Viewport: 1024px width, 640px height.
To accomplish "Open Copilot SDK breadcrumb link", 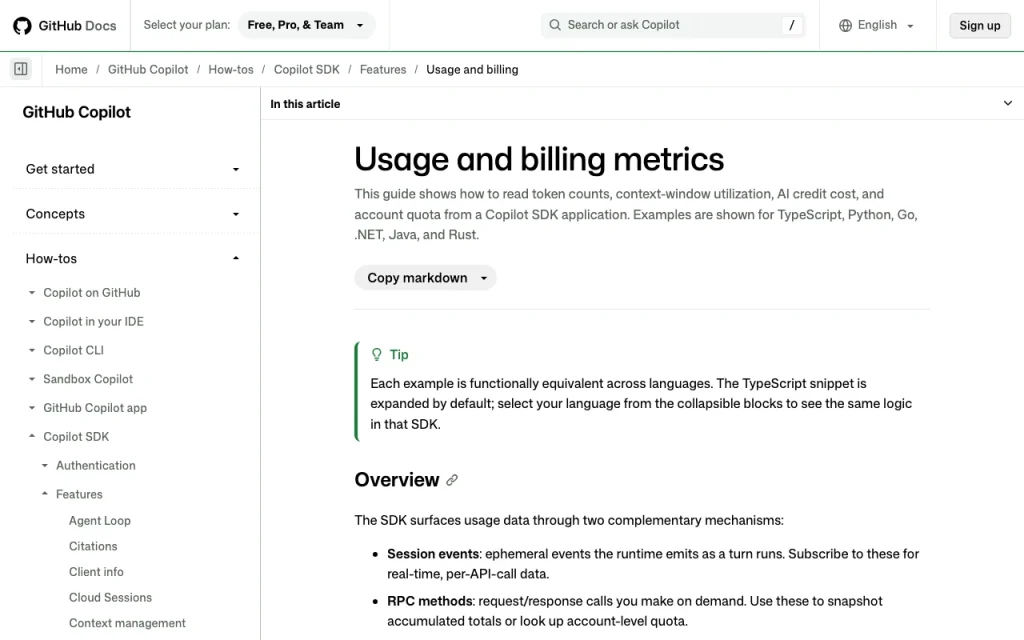I will tap(306, 69).
